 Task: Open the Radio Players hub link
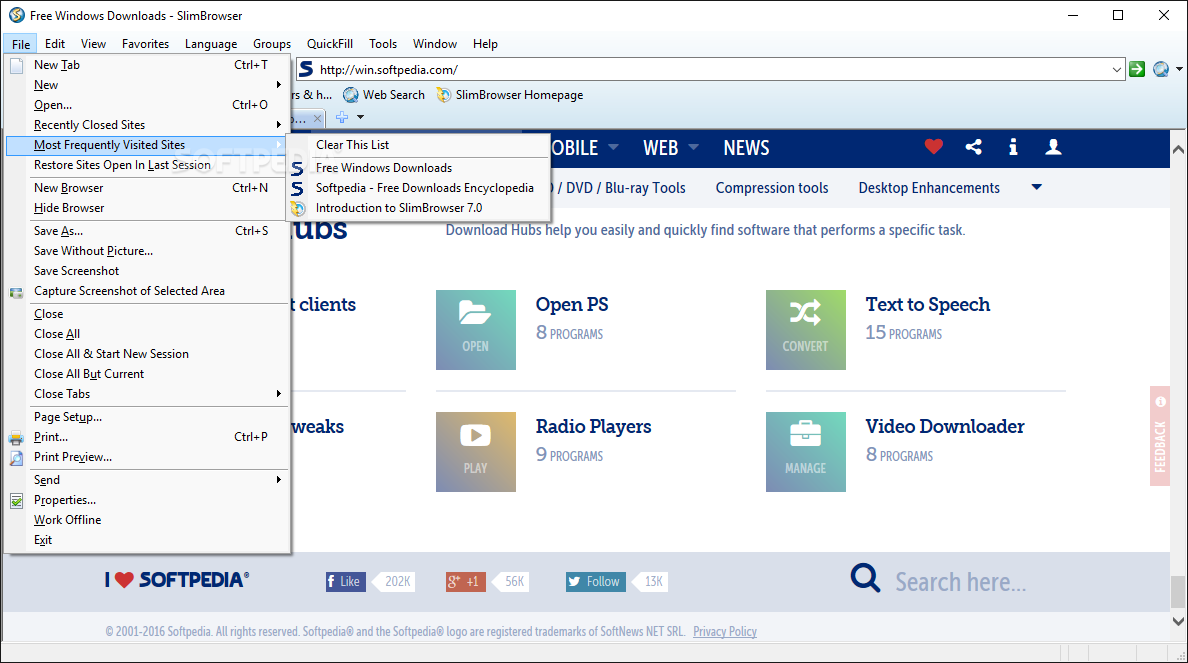pyautogui.click(x=593, y=427)
